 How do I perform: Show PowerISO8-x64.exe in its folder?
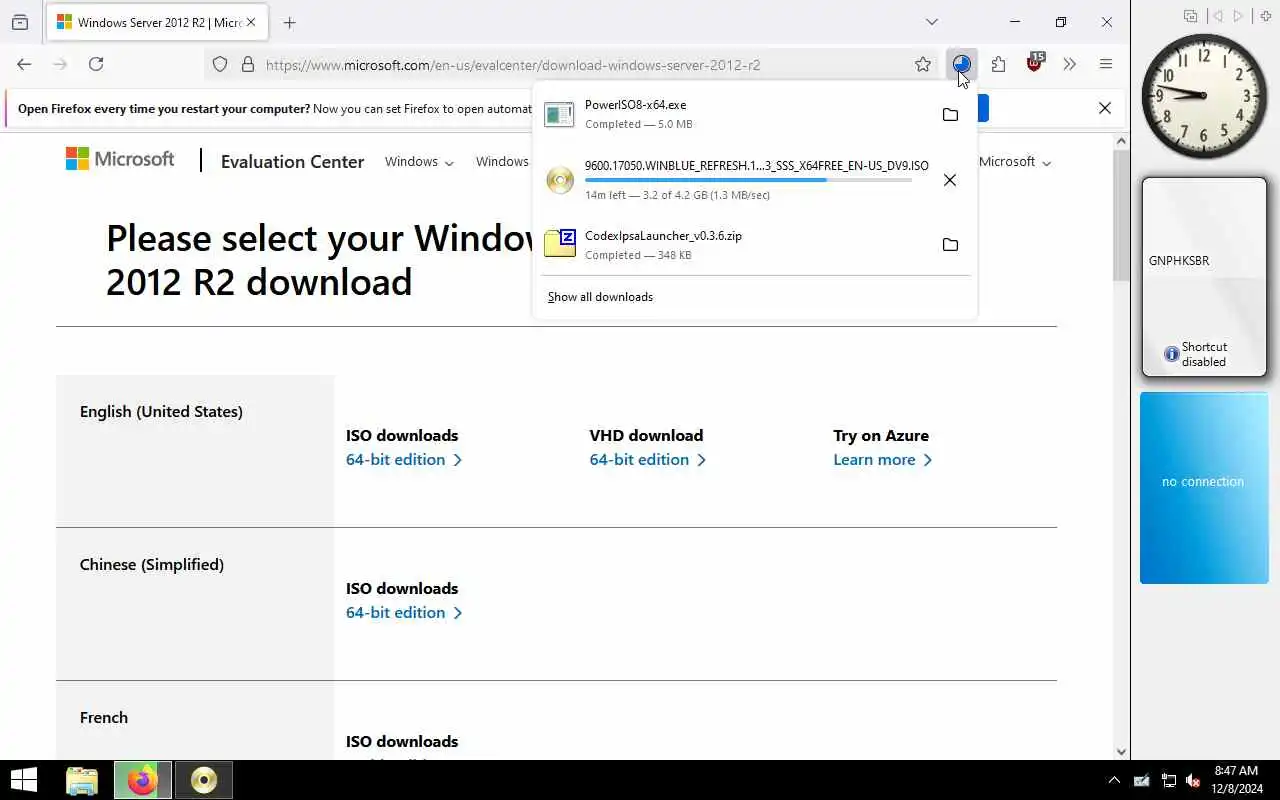point(950,114)
